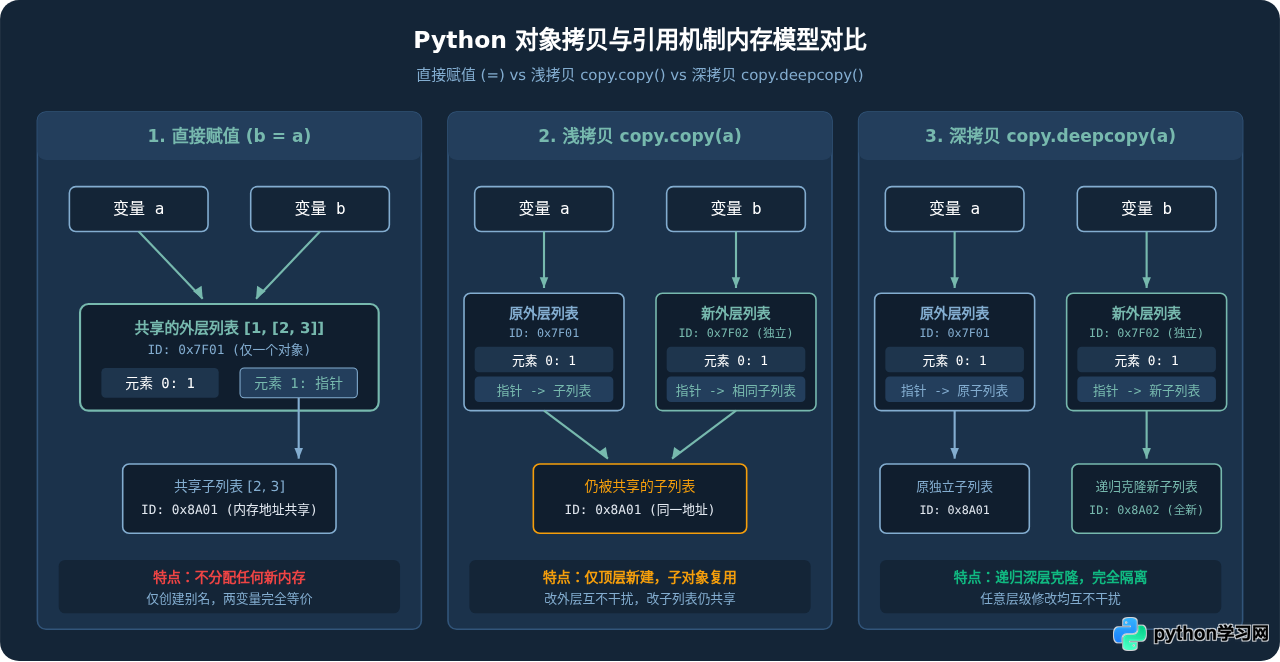Click "ID: 0x7F01" under 浅拷贝 原外层列表
The width and height of the screenshot is (1280, 662).
[544, 333]
